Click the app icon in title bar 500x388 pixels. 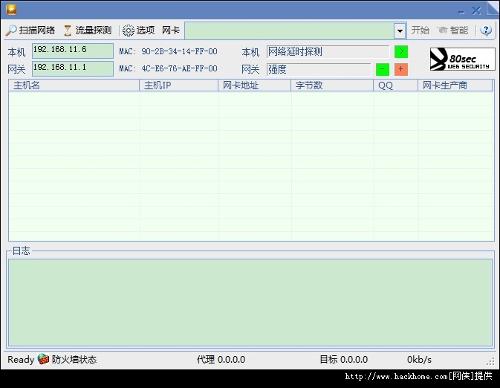(11, 9)
